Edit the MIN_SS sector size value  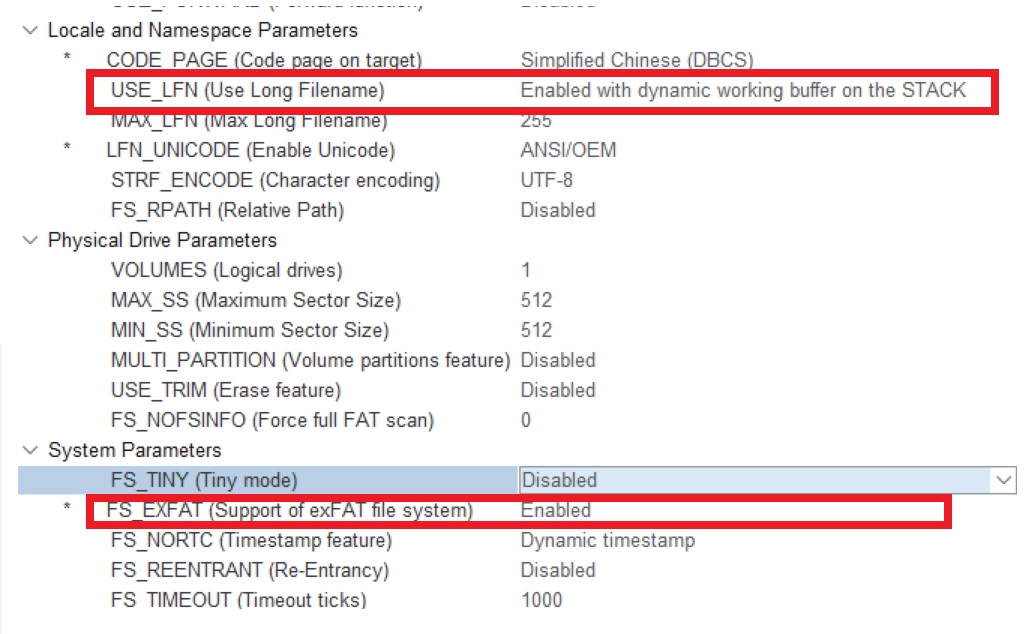point(537,331)
